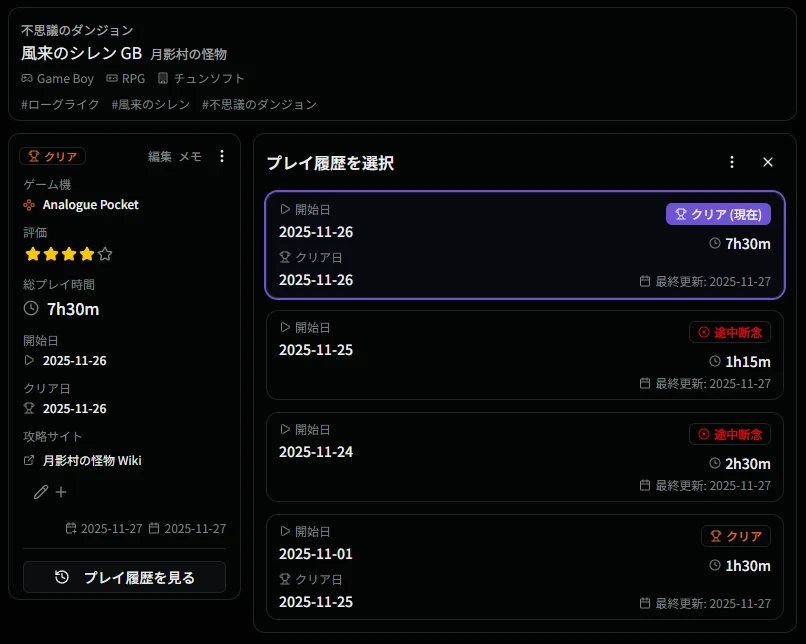The height and width of the screenshot is (644, 806).
Task: Open the kebab menu in the left panel
Action: pos(221,156)
